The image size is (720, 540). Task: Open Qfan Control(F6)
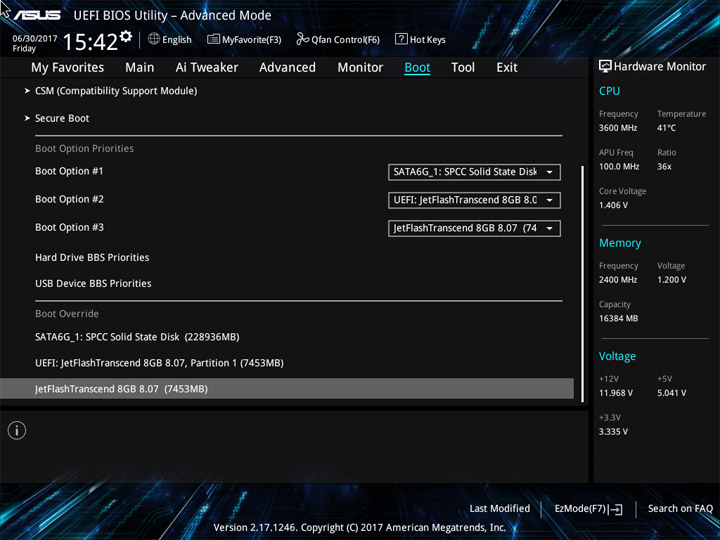(x=345, y=40)
